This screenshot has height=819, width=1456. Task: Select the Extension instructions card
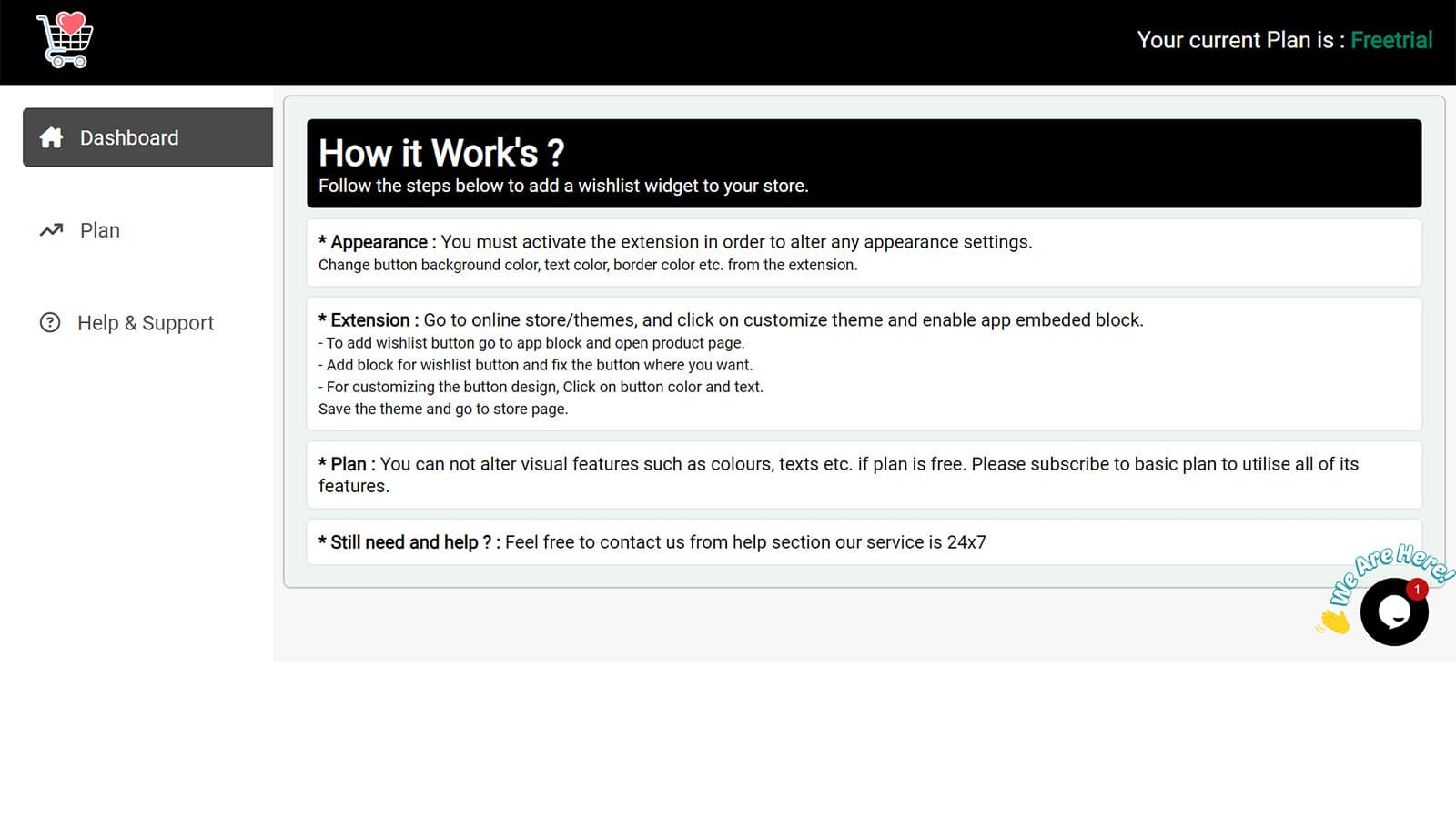(x=863, y=363)
